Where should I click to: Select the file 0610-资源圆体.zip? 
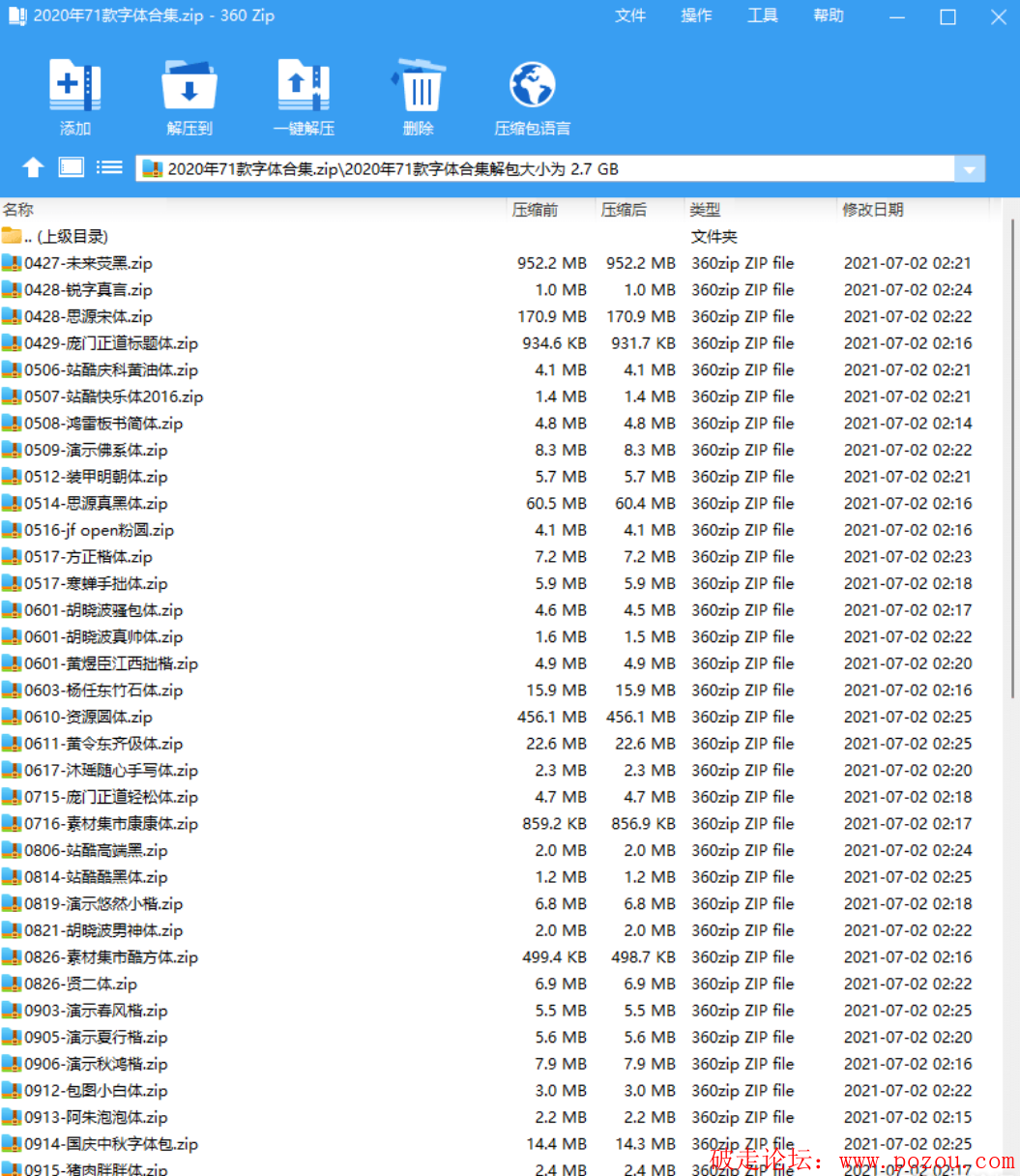point(88,717)
